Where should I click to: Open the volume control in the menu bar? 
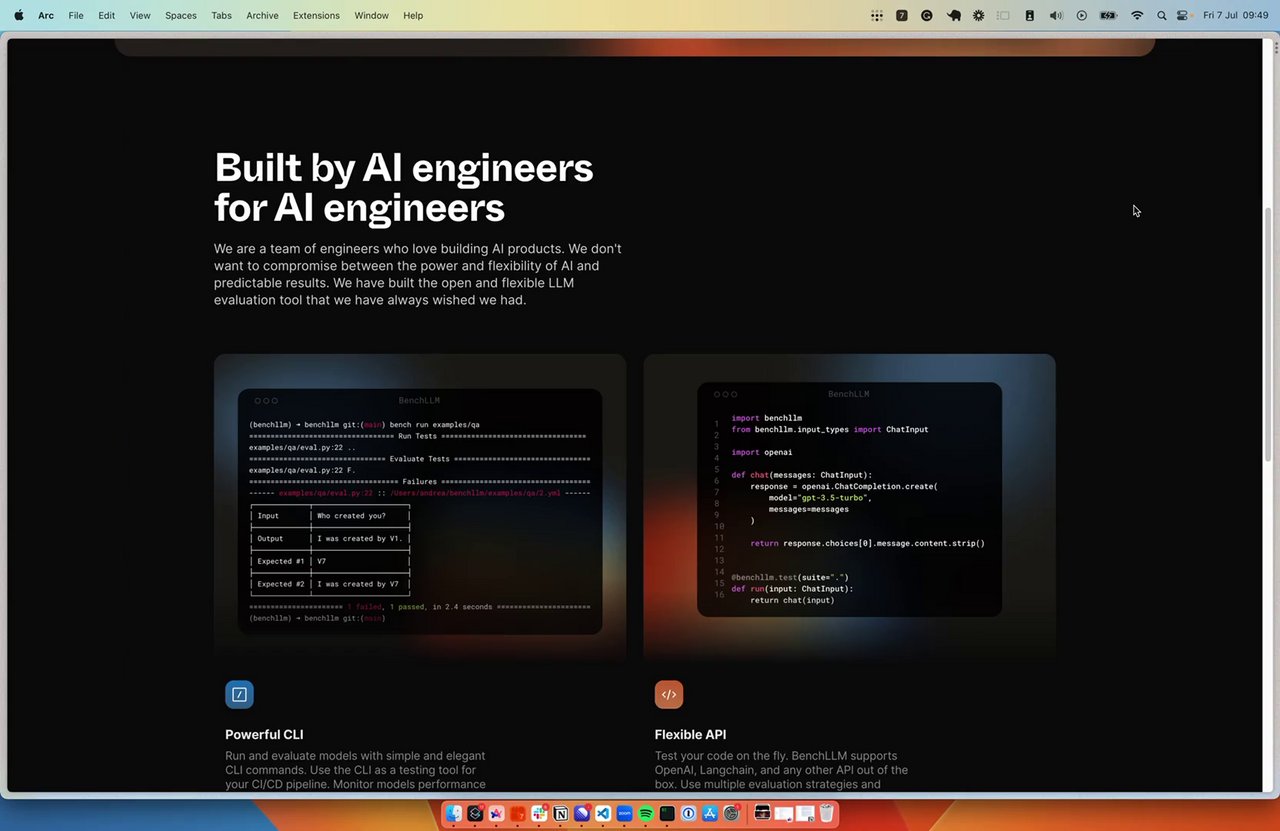click(1056, 15)
